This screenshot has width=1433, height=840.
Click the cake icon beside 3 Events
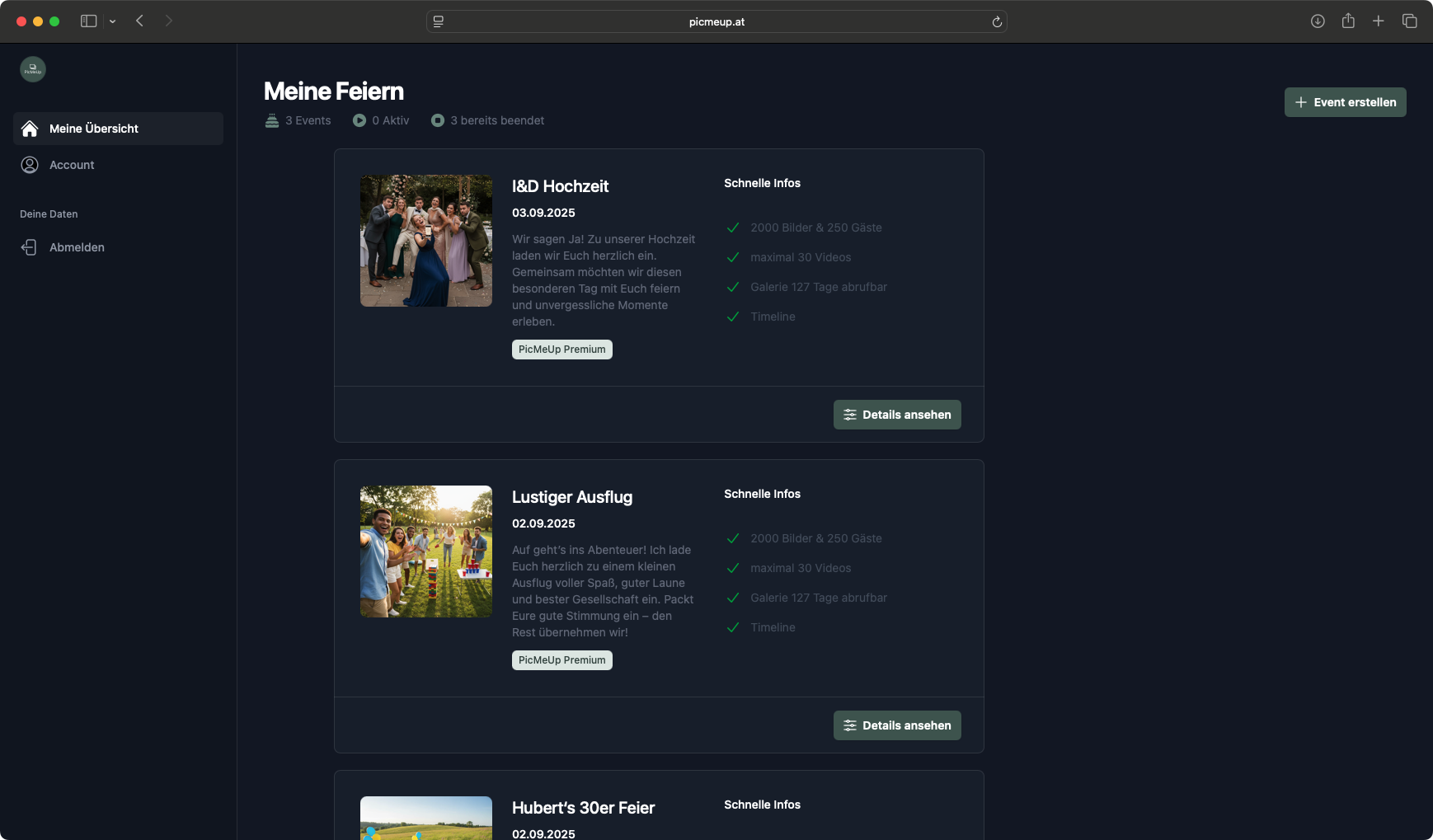pos(272,120)
